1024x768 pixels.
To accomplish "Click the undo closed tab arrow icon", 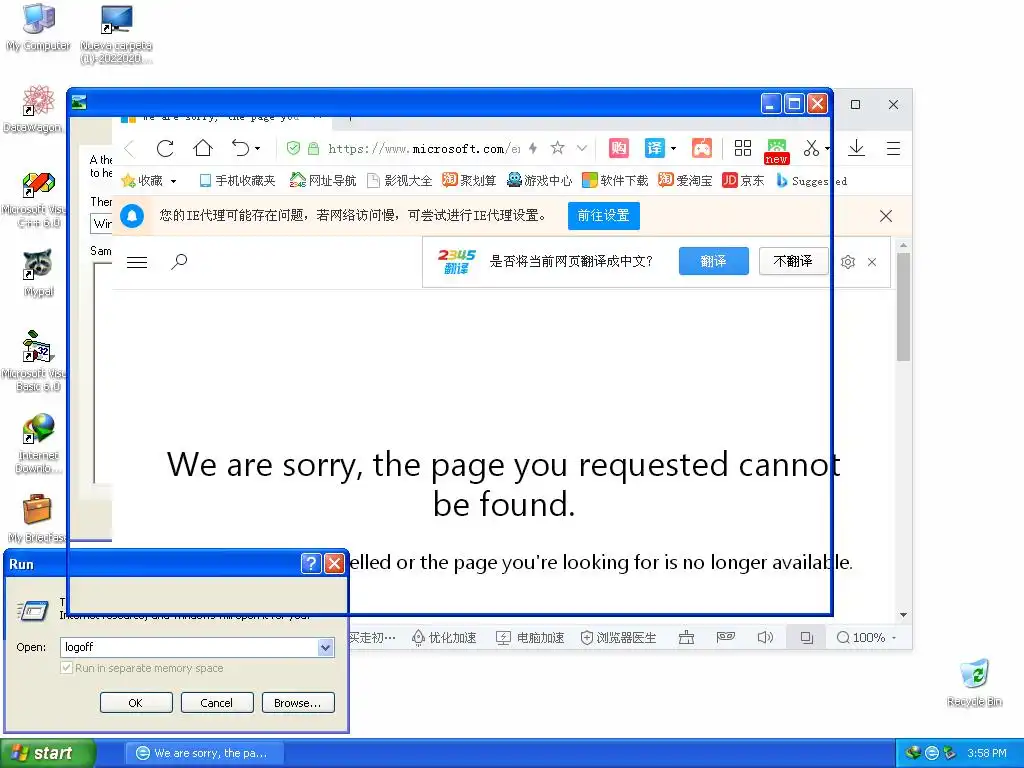I will click(x=240, y=148).
